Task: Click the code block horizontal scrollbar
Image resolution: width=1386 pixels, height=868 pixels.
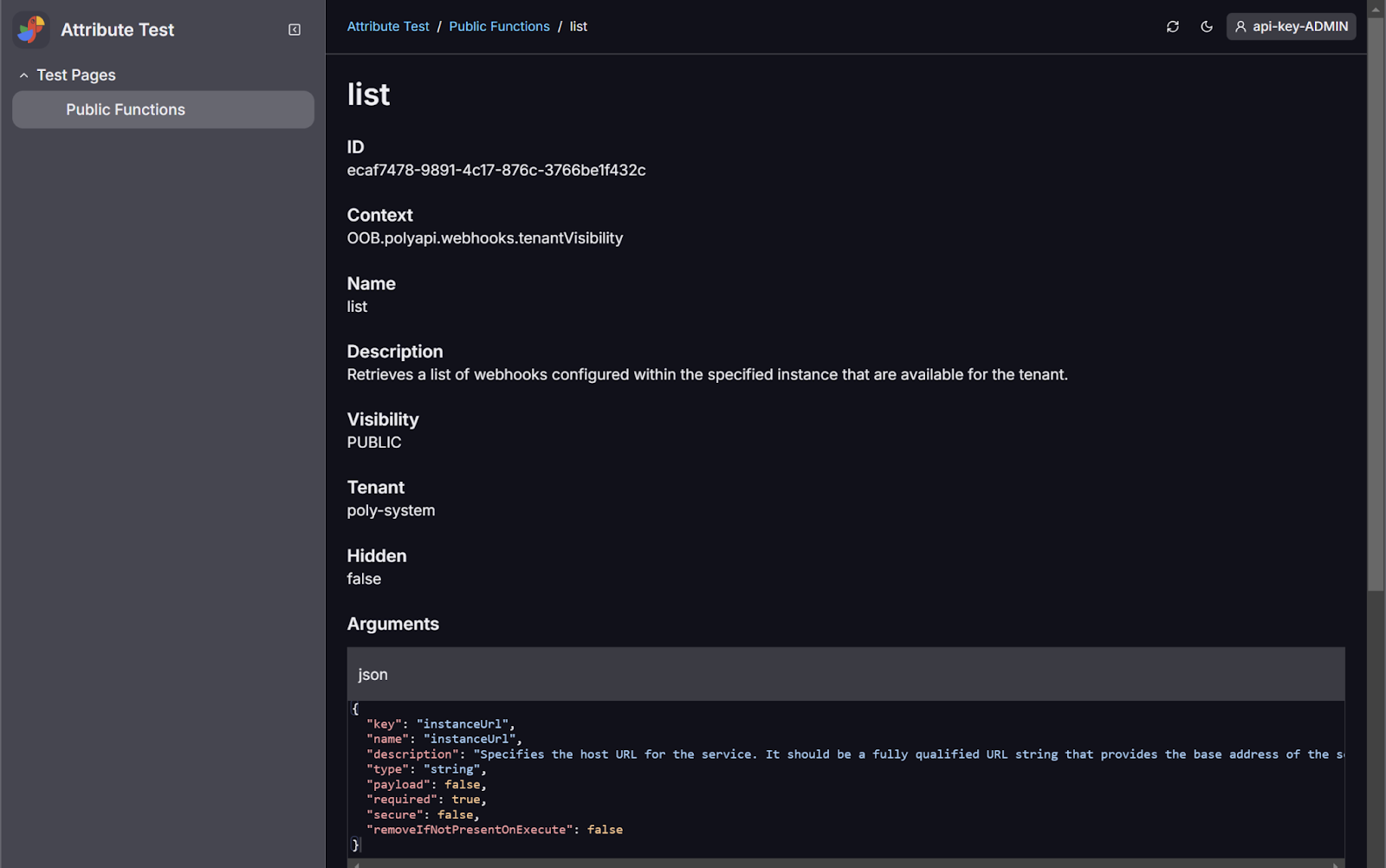Action: 845,864
